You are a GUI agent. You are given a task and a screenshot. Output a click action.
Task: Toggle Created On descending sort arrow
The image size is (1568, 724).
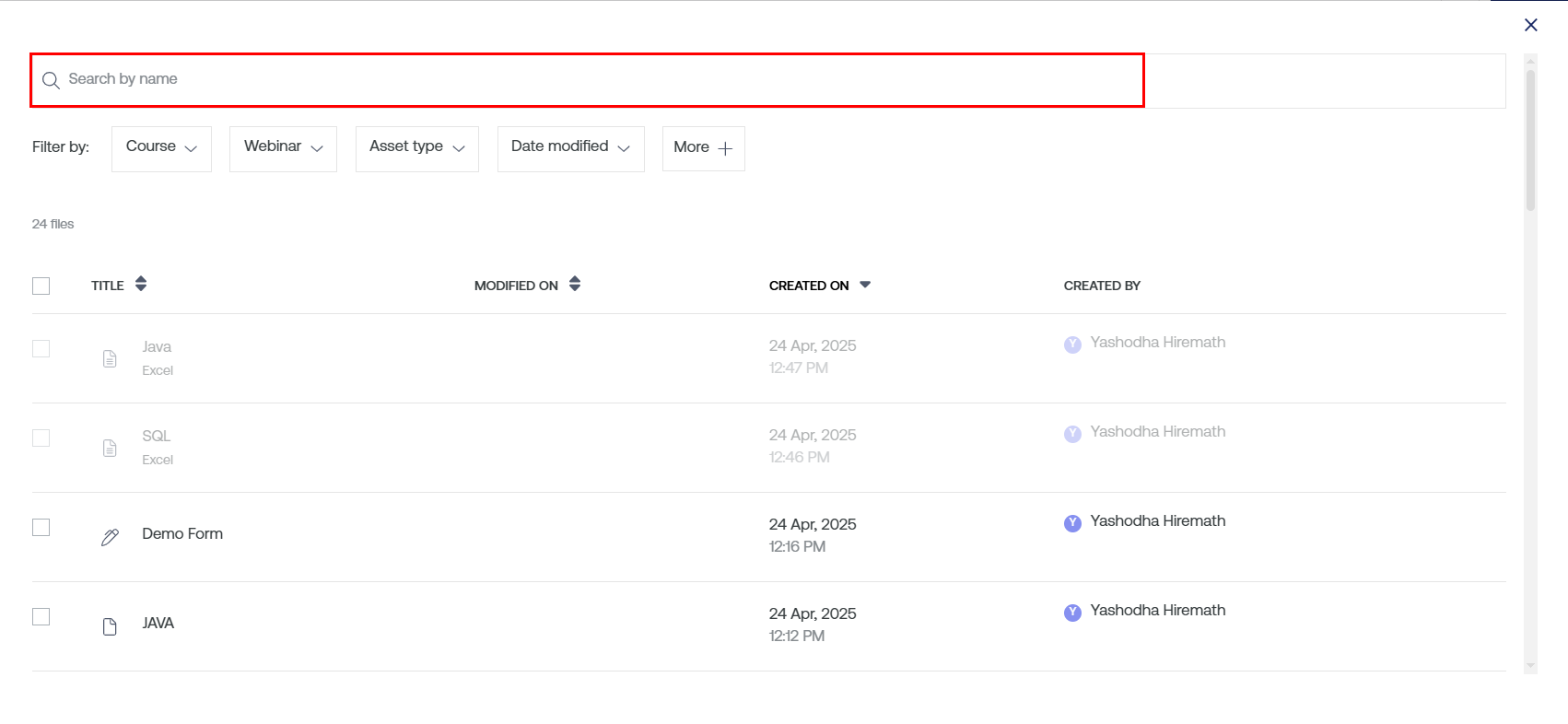864,285
